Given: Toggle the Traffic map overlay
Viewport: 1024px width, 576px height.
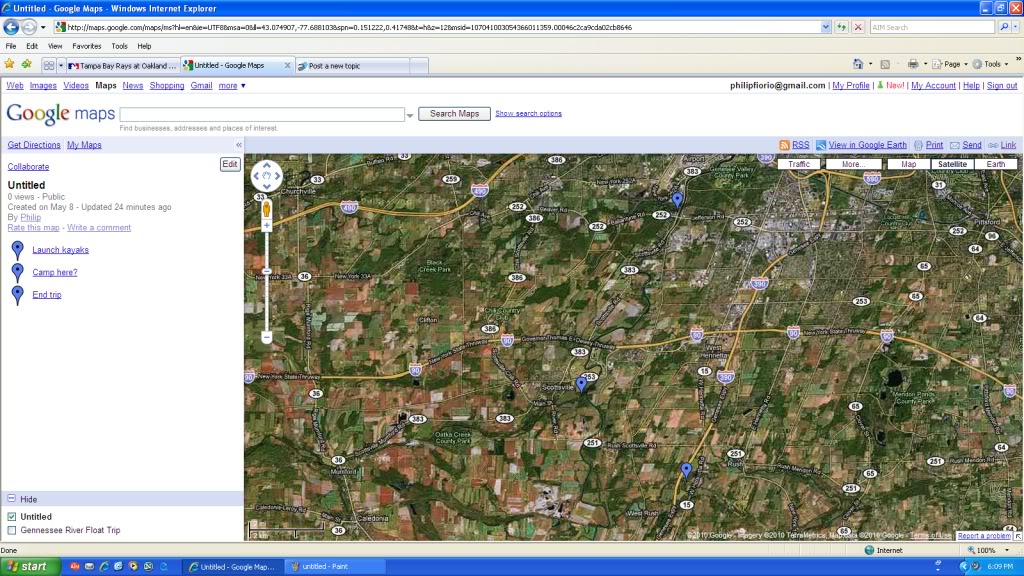Looking at the screenshot, I should click(x=799, y=164).
